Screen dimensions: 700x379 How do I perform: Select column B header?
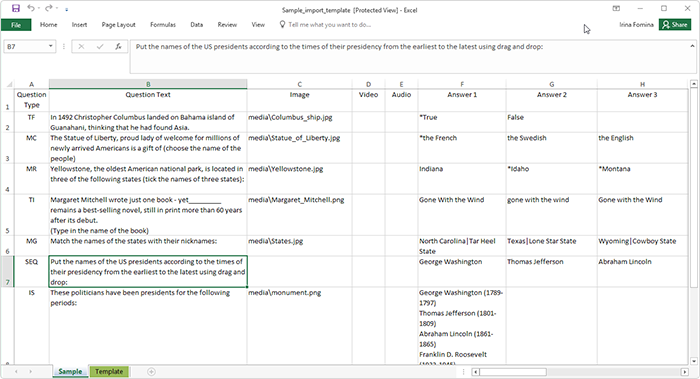(148, 84)
